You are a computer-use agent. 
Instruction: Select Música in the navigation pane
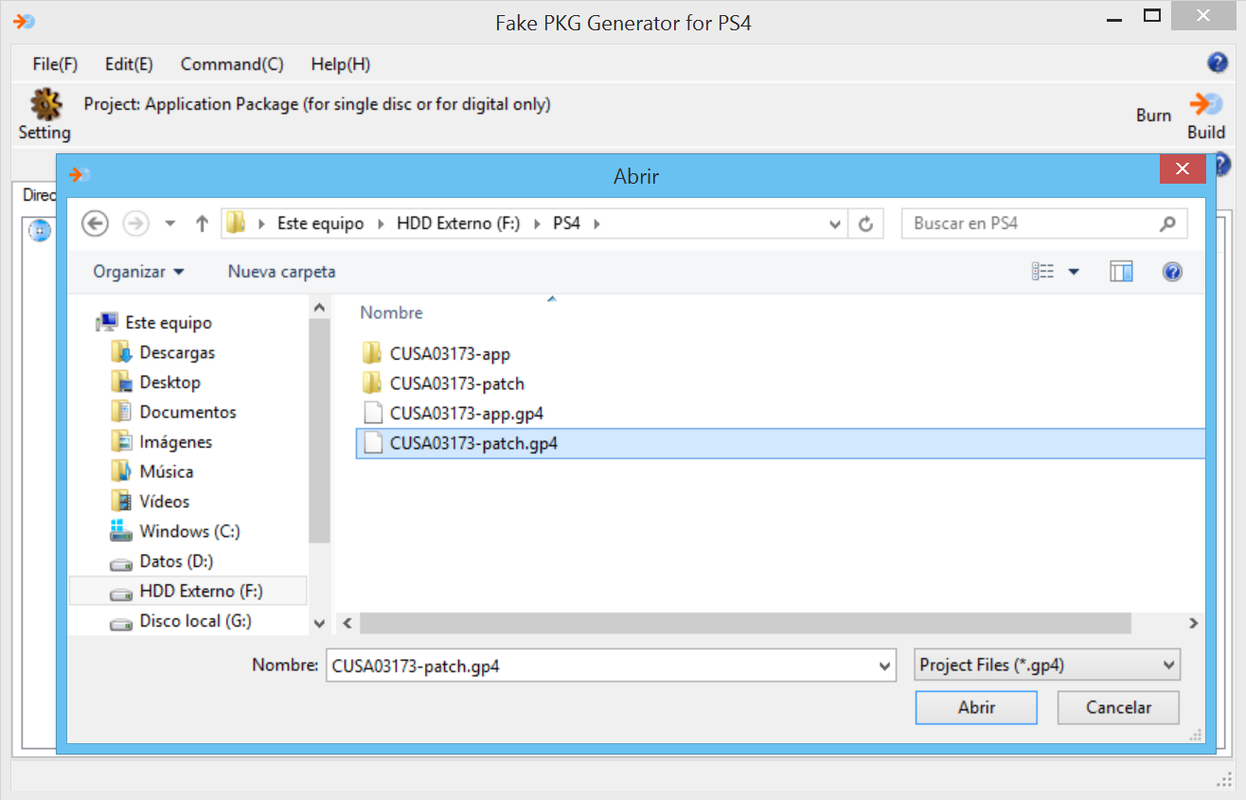[x=166, y=472]
